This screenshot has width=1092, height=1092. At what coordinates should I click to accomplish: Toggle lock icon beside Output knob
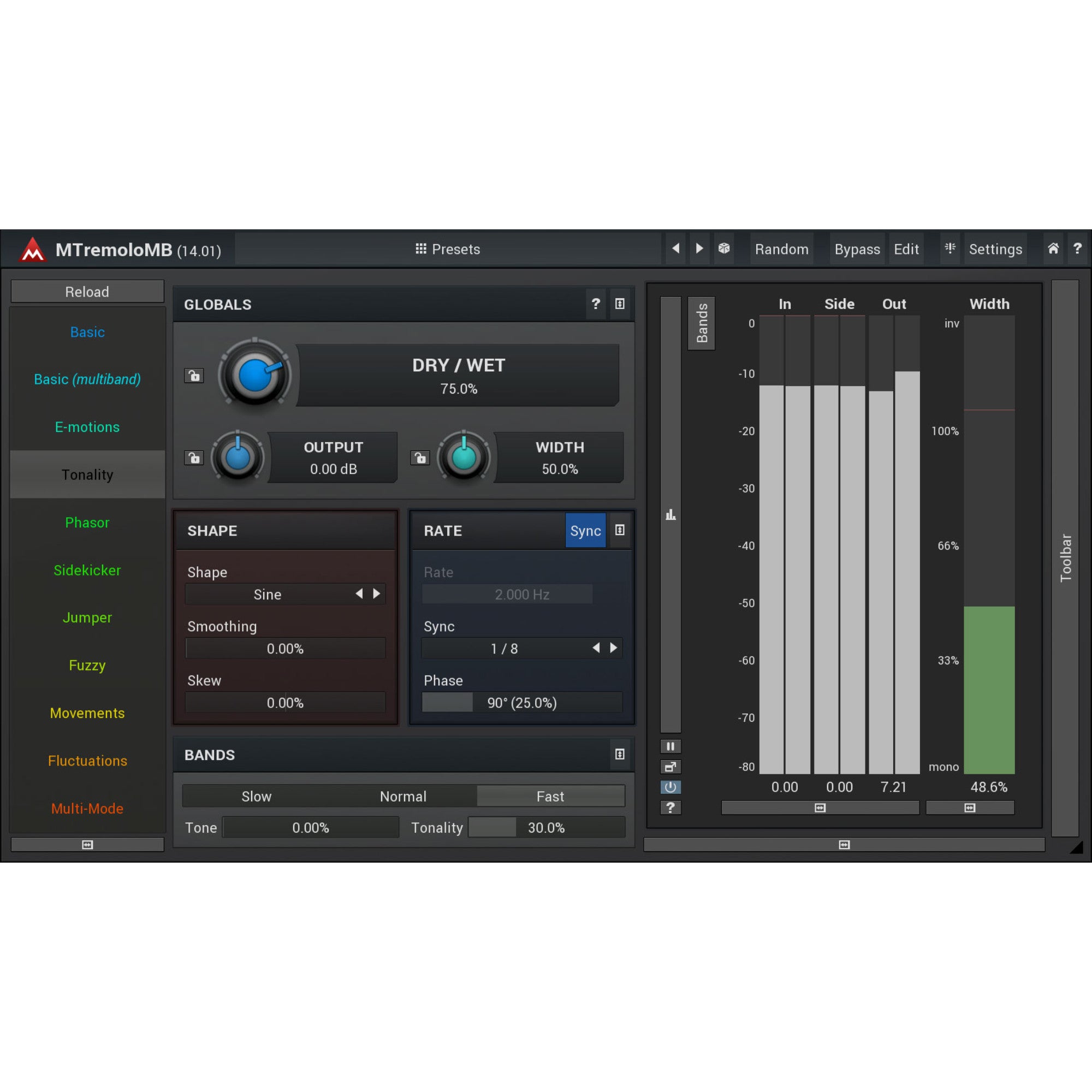click(x=194, y=458)
